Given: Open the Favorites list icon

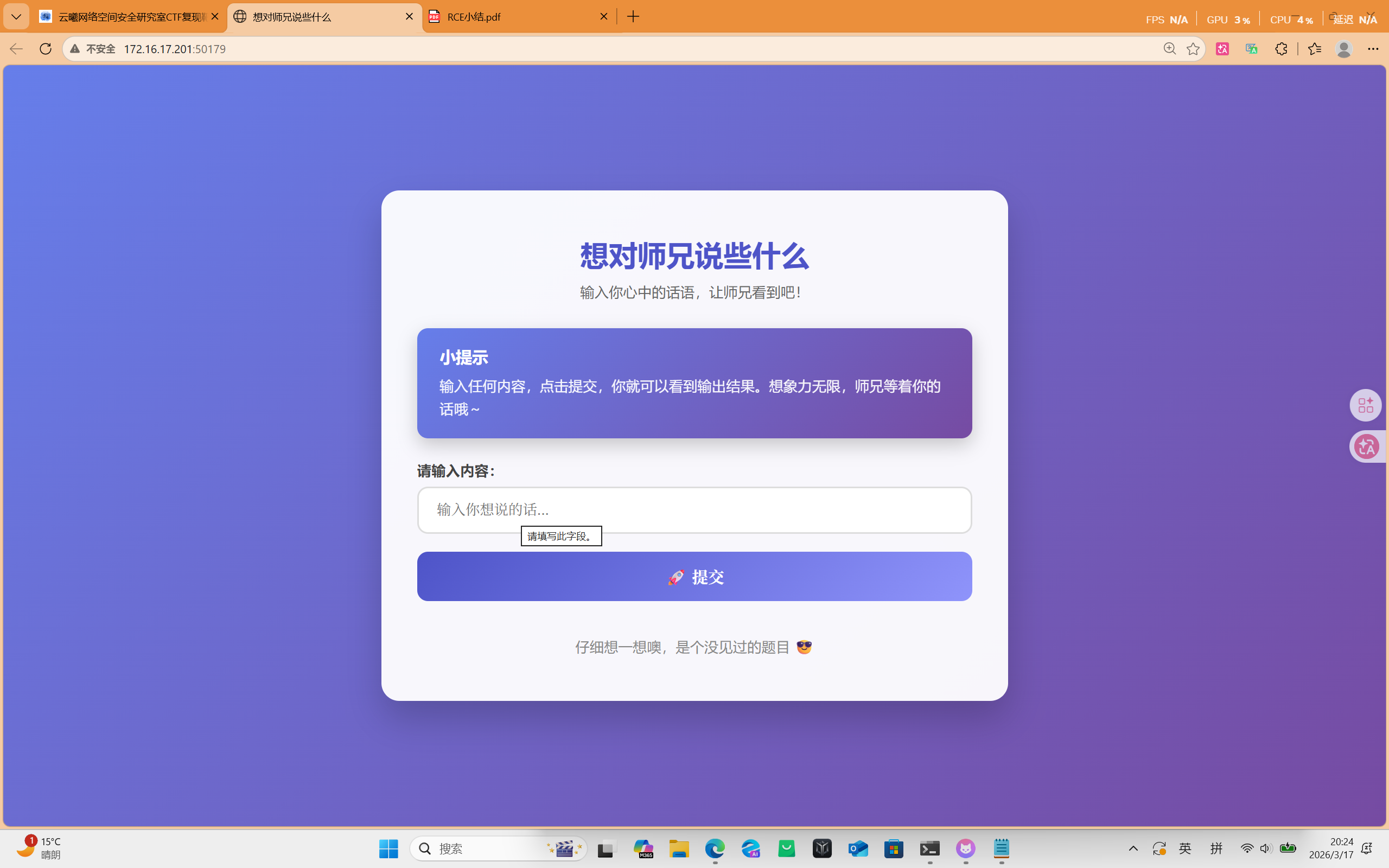Looking at the screenshot, I should click(x=1314, y=49).
